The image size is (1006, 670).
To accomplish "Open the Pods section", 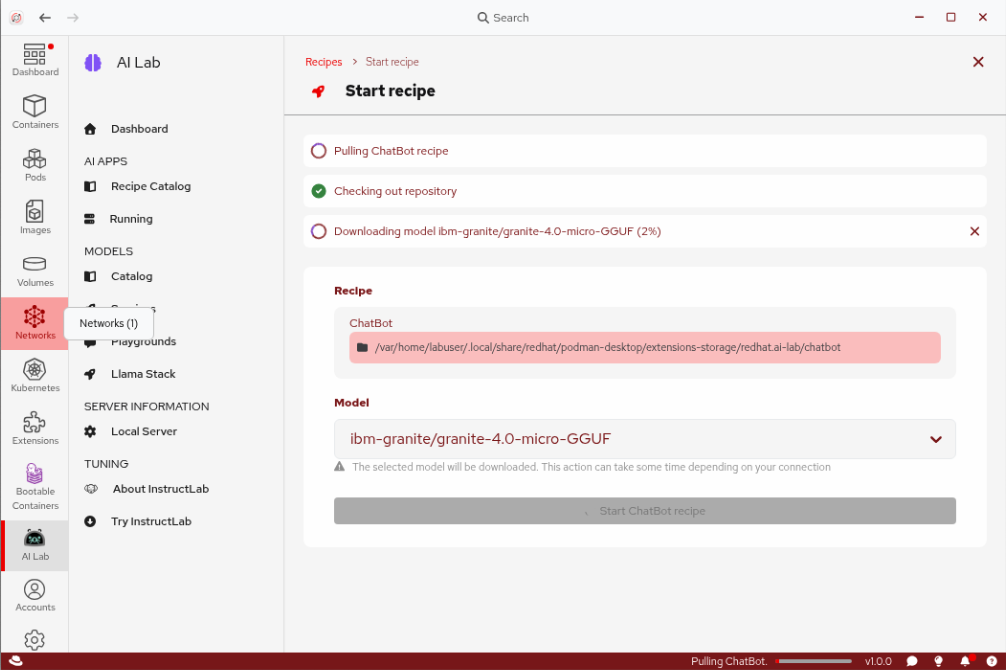I will (35, 165).
